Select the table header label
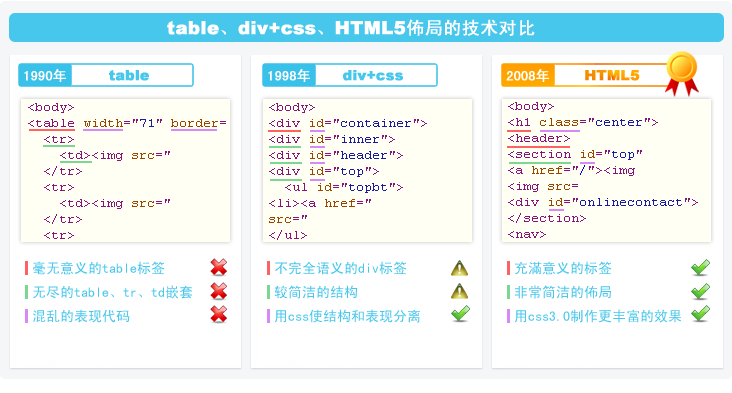732x393 pixels. [x=129, y=76]
